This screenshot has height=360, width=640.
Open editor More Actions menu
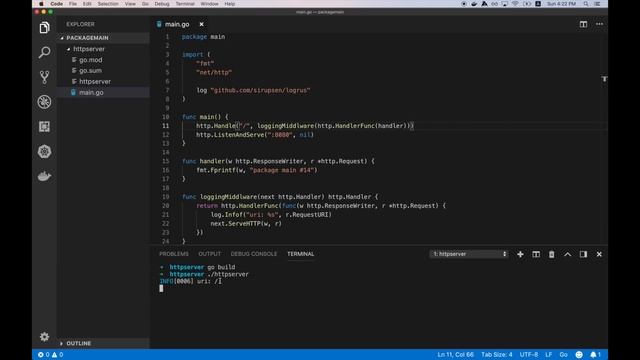(x=599, y=24)
